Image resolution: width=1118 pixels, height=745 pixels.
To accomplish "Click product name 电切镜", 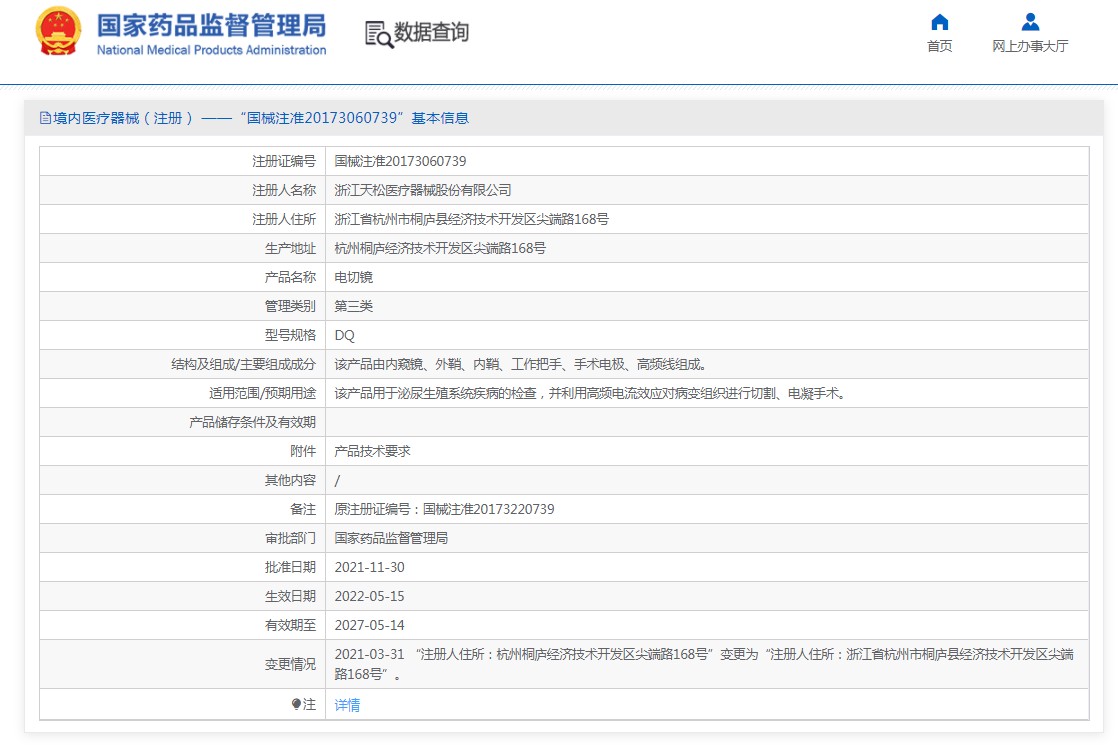I will point(354,277).
